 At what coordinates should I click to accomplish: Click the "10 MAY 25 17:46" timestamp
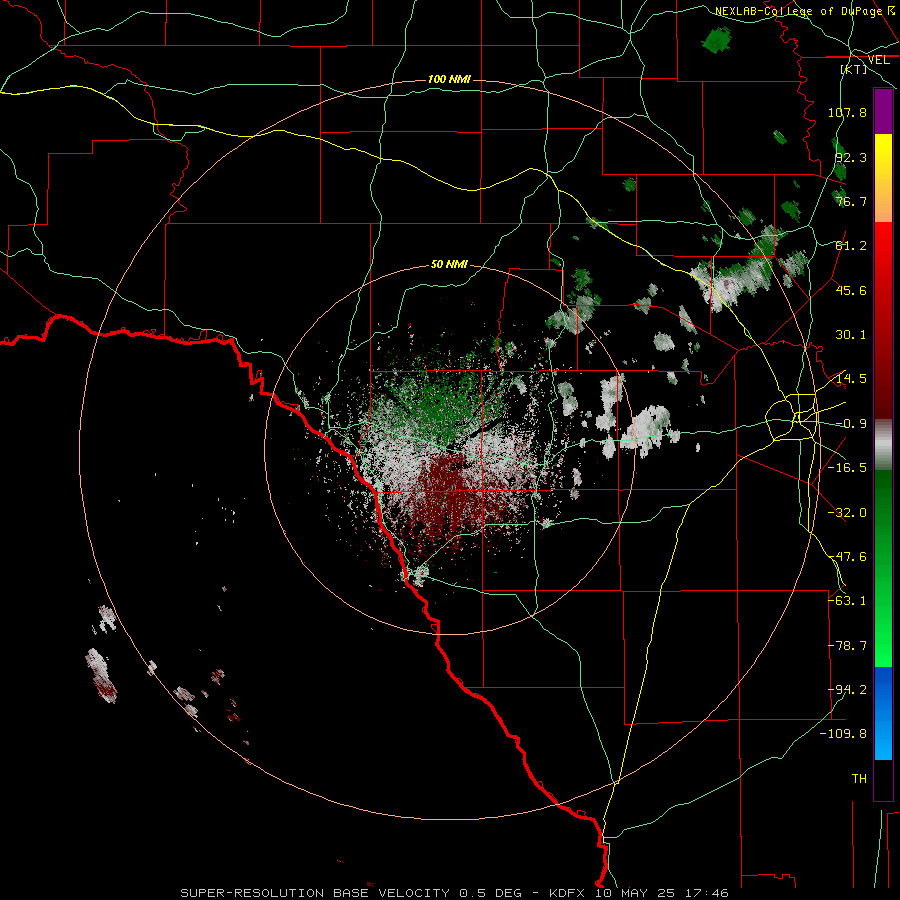click(x=660, y=893)
